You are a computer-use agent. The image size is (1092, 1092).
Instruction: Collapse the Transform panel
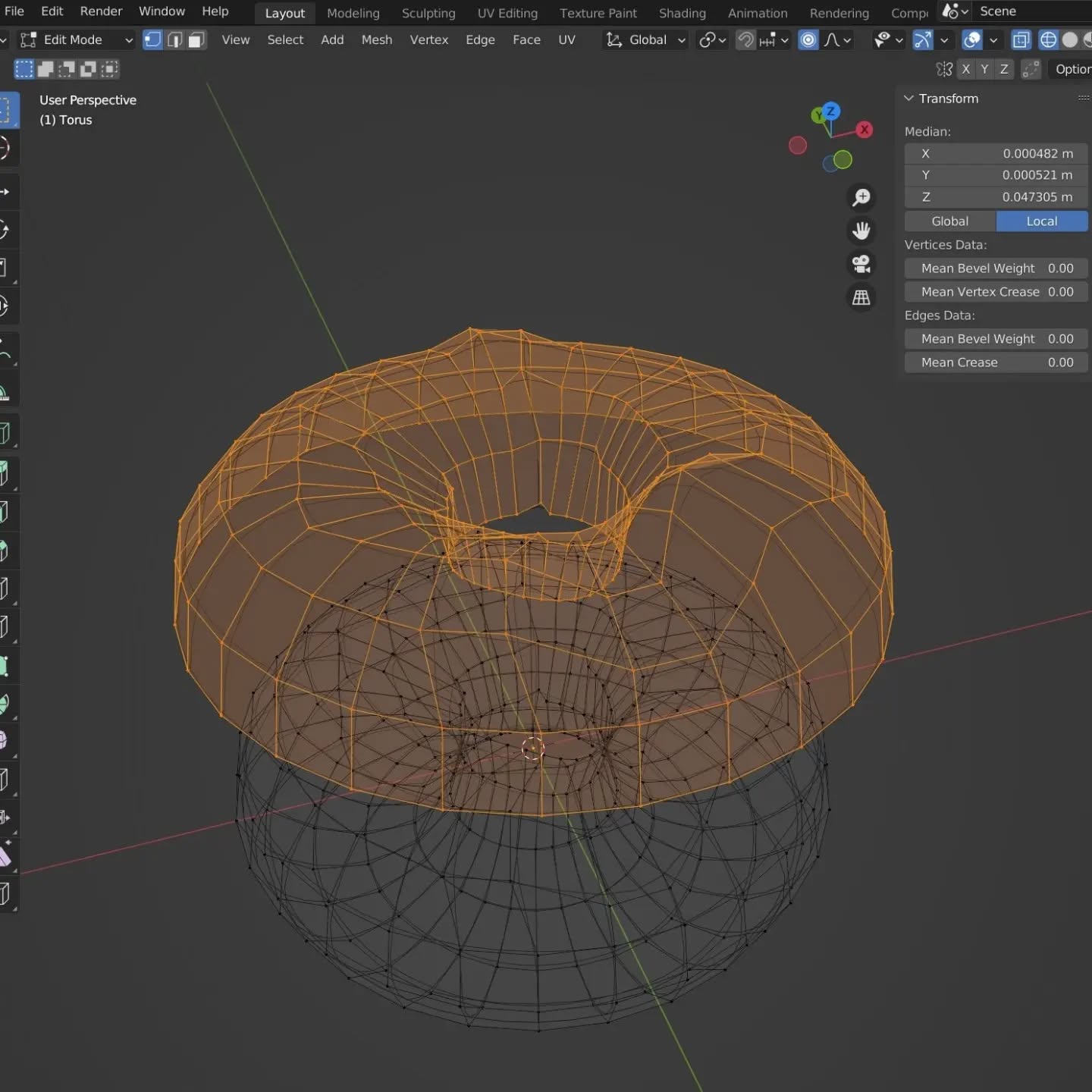(x=908, y=99)
